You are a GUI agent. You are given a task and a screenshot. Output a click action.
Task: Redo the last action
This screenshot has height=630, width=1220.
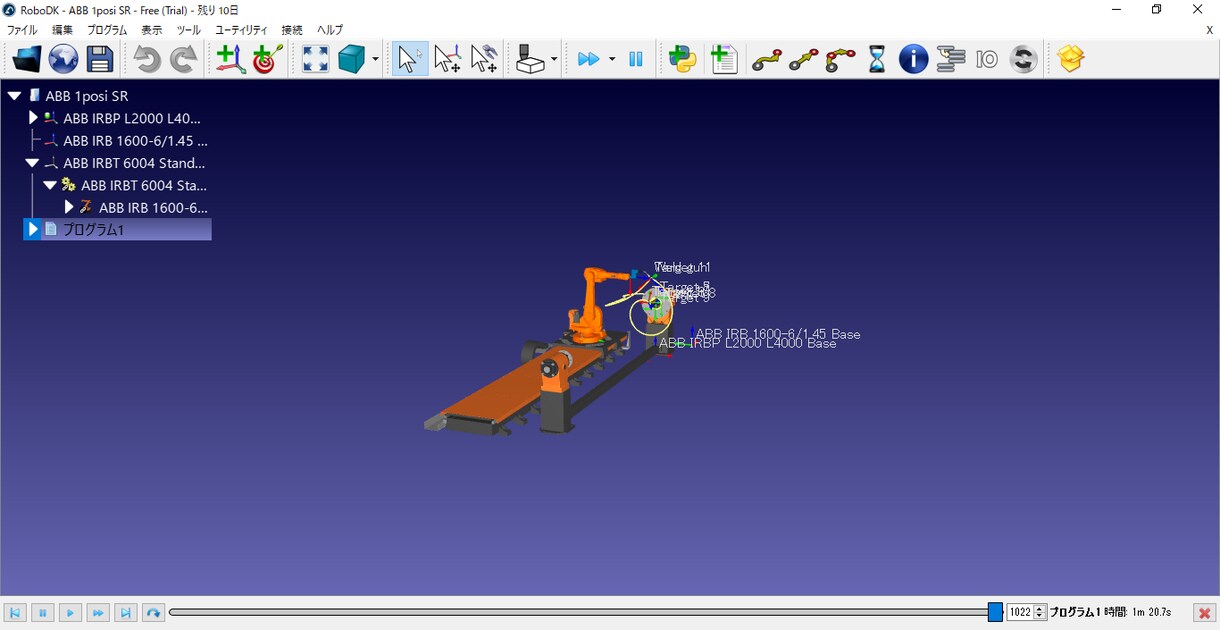183,60
